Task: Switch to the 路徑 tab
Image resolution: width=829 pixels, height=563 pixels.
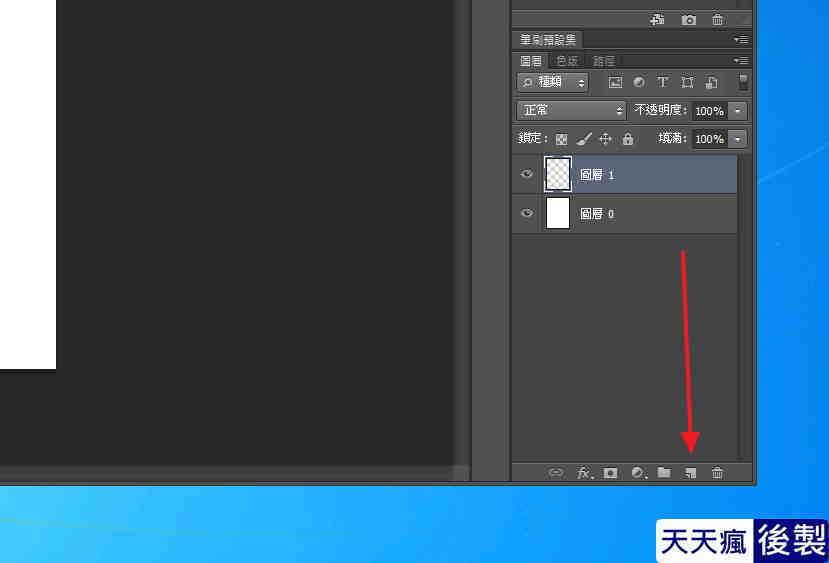Action: tap(603, 61)
